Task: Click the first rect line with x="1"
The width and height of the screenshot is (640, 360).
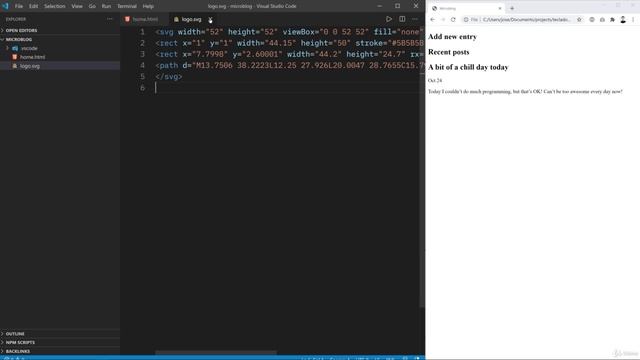Action: 289,43
